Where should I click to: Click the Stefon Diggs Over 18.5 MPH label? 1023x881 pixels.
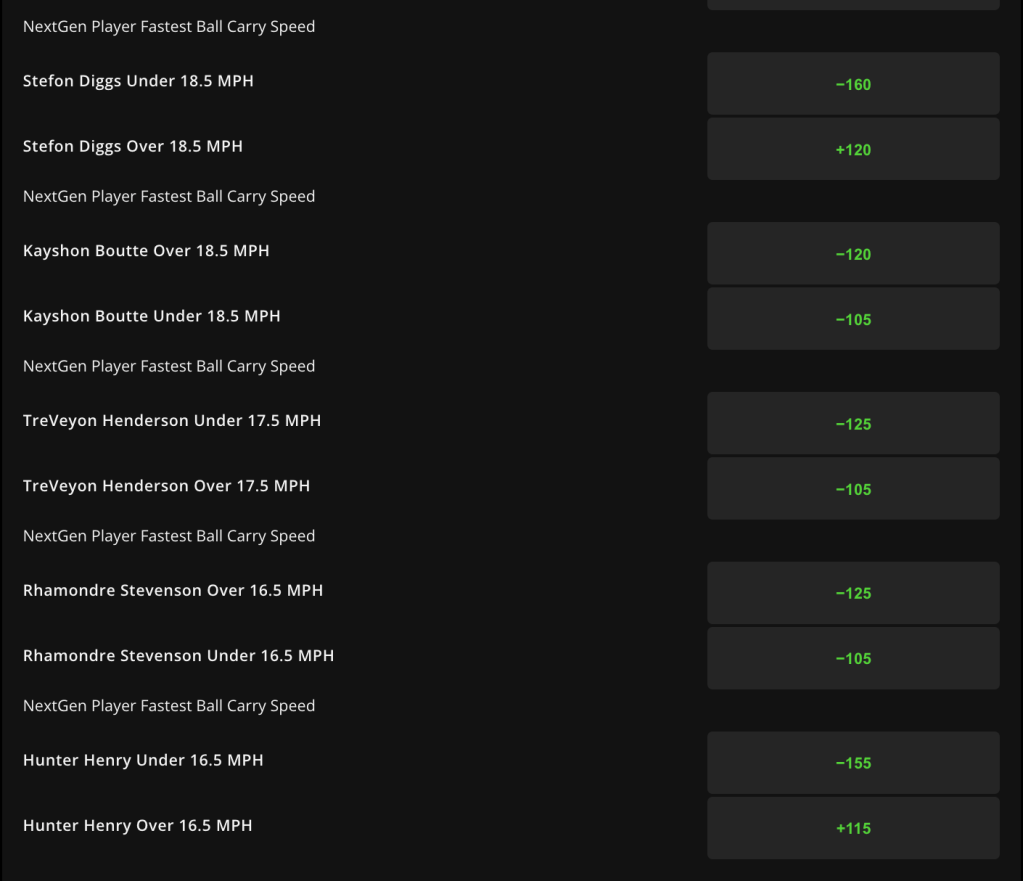[132, 147]
